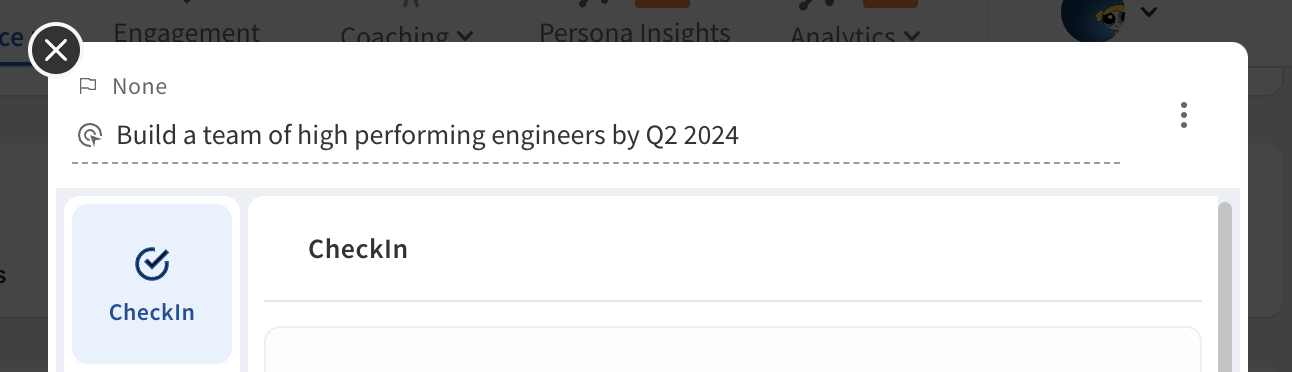Expand the chevron next to profile avatar
The width and height of the screenshot is (1292, 372).
click(1149, 13)
